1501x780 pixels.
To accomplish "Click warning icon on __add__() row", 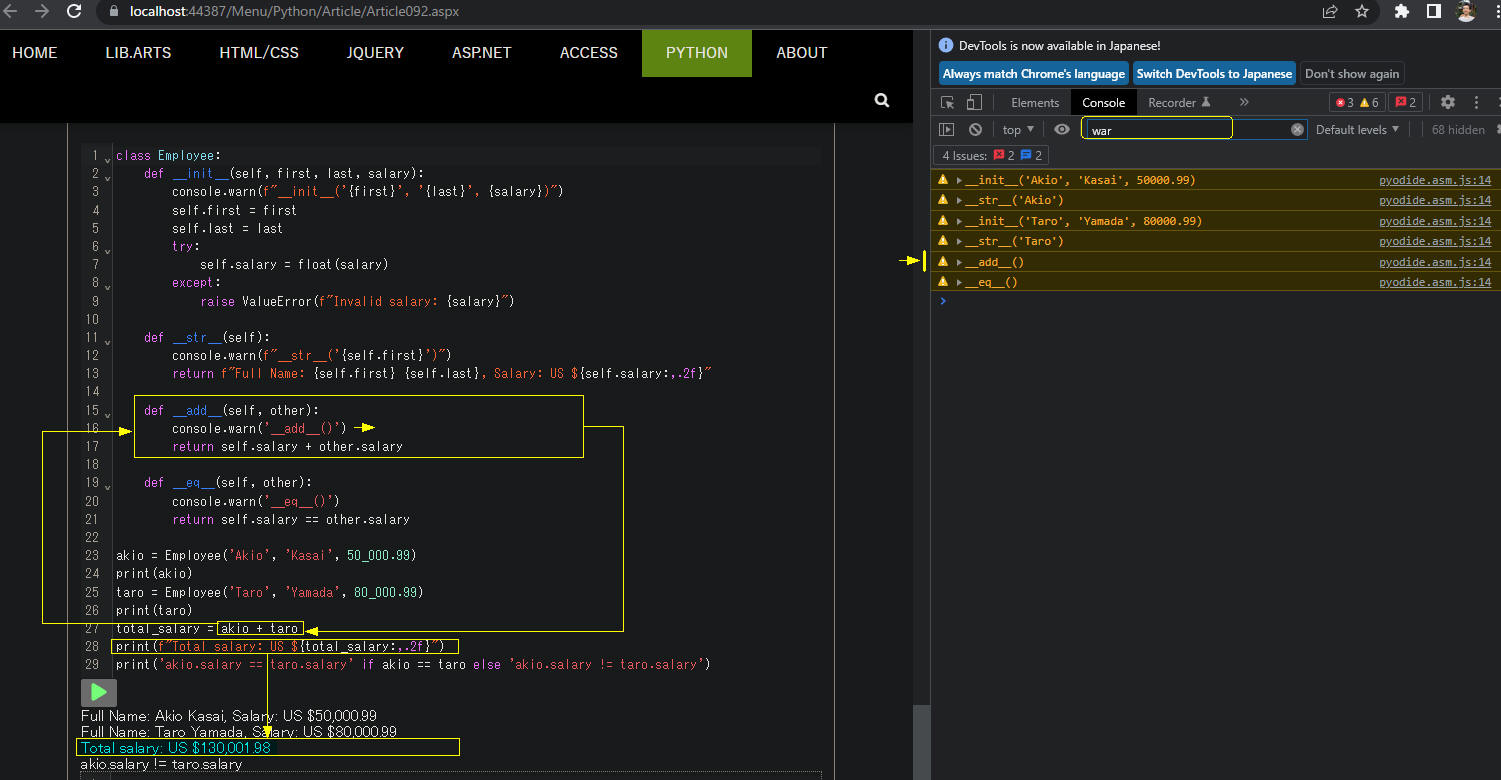I will click(x=942, y=261).
